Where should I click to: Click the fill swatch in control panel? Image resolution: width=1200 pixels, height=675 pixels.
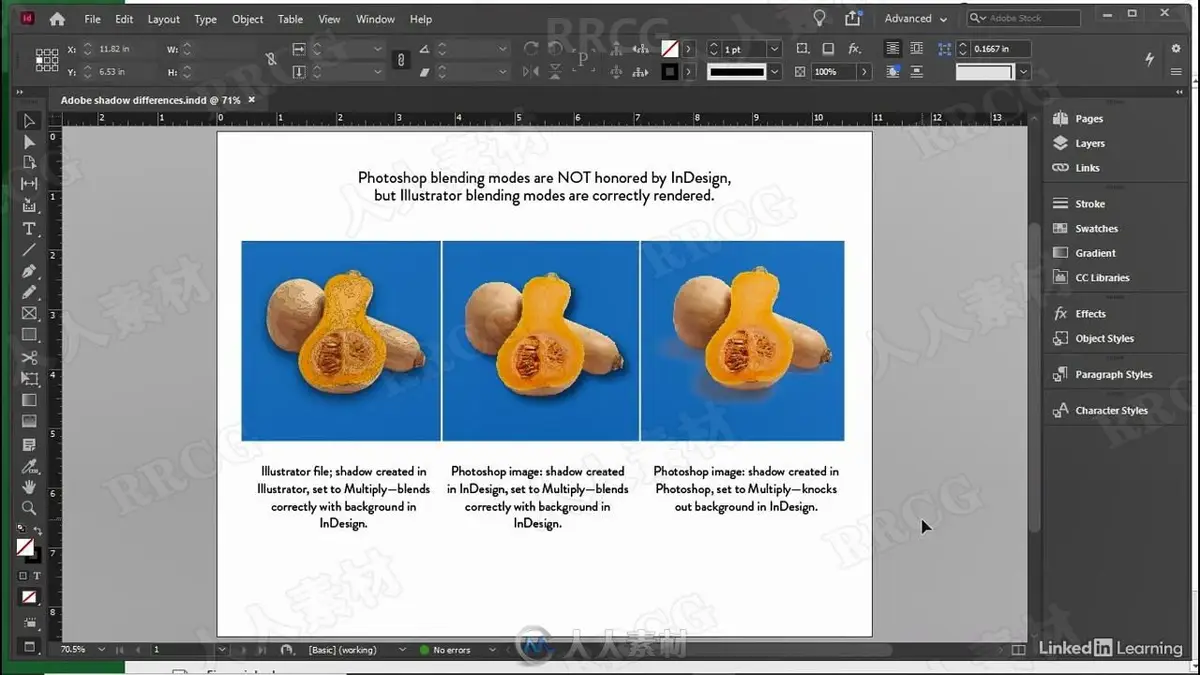pos(669,49)
